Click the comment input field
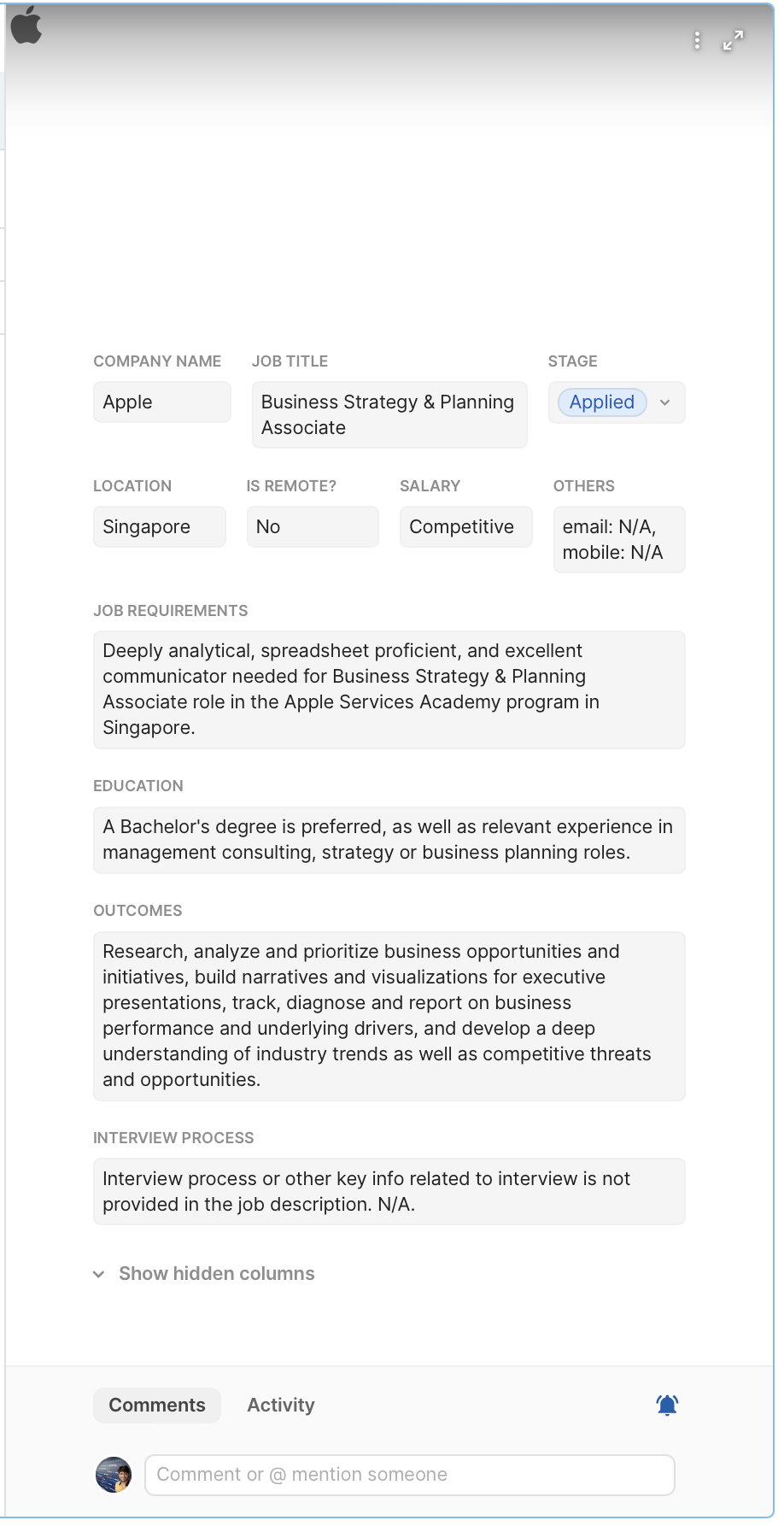784x1526 pixels. pyautogui.click(x=410, y=1475)
